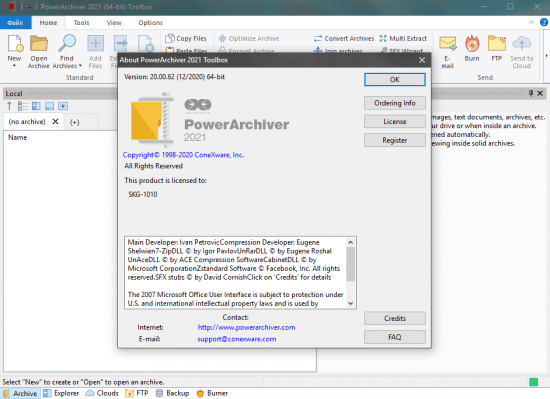Switch to Explorer mode at bottom
Viewport: 550px width, 399px height.
point(61,393)
